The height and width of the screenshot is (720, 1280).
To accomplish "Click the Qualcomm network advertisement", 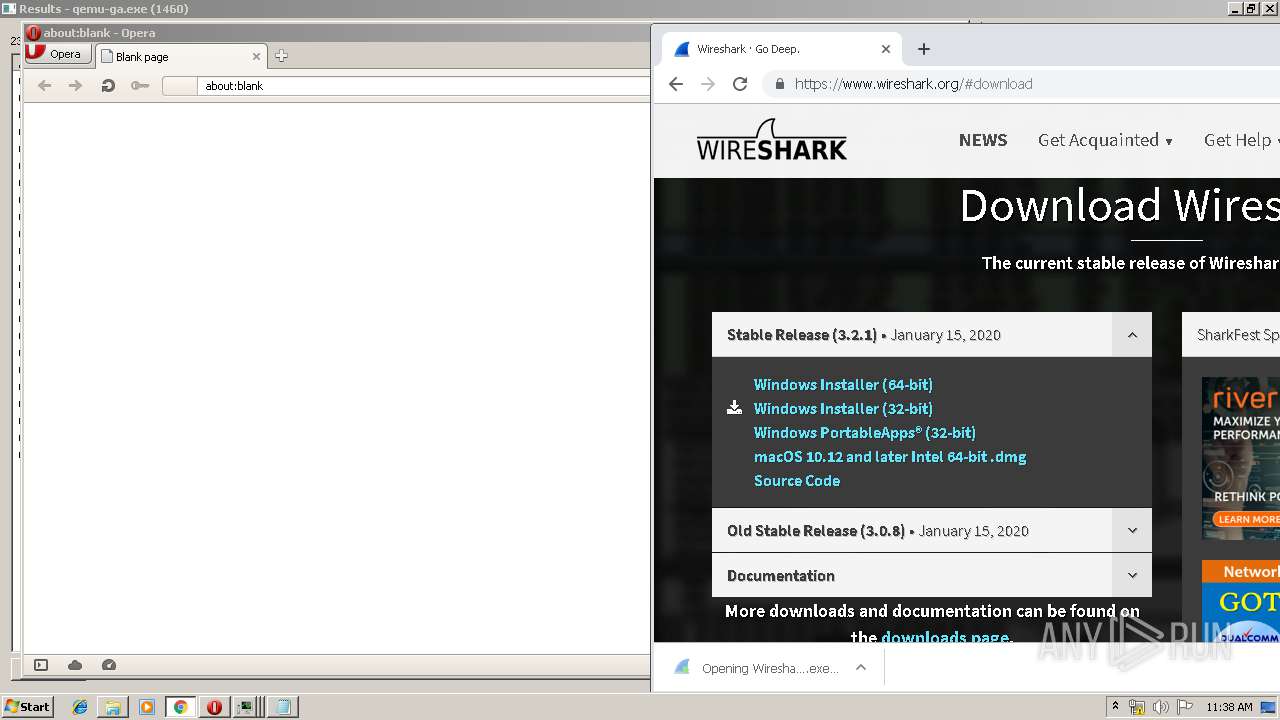I will point(1240,602).
